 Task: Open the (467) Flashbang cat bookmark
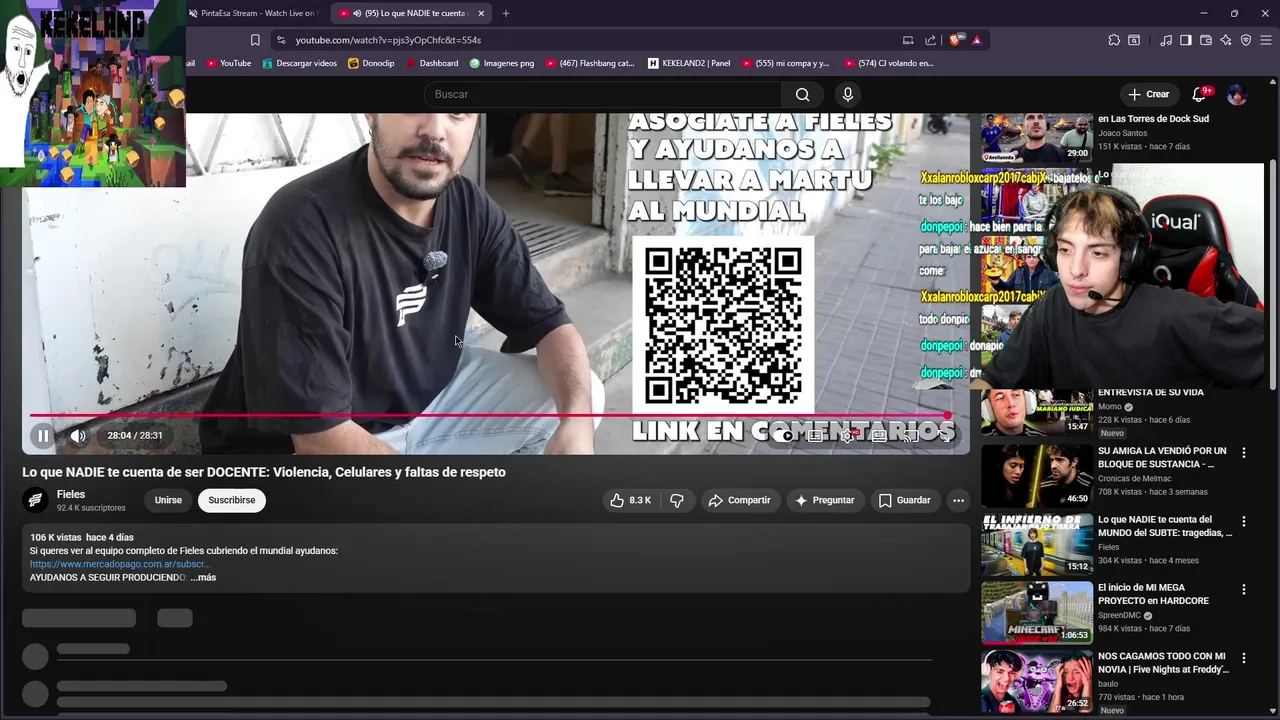590,63
